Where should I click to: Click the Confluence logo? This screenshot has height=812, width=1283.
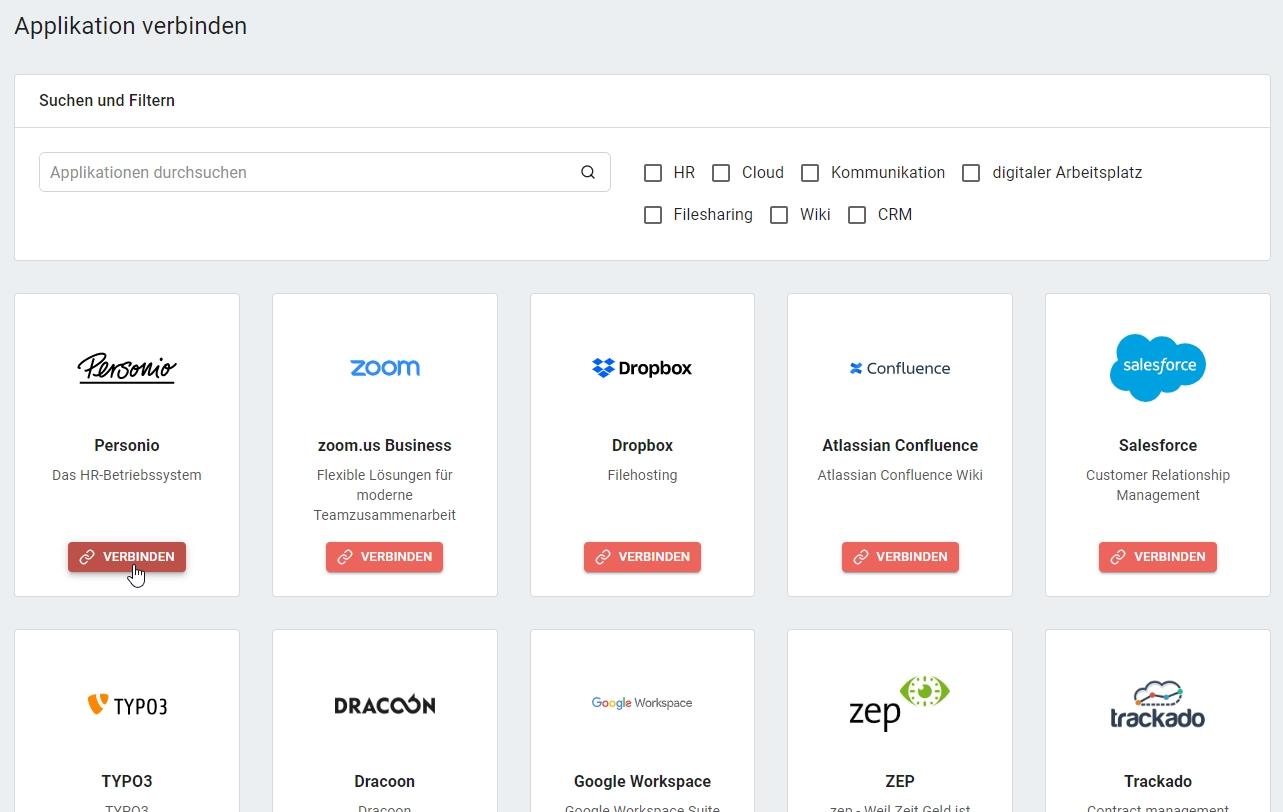(x=900, y=368)
